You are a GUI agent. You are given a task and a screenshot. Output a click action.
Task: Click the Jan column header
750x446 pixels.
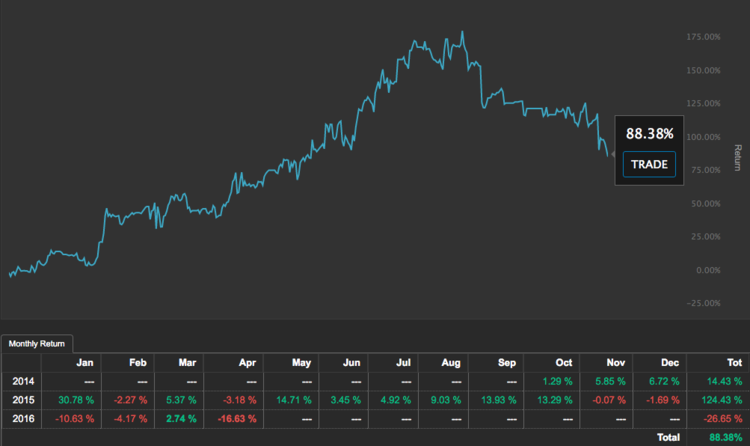(88, 362)
